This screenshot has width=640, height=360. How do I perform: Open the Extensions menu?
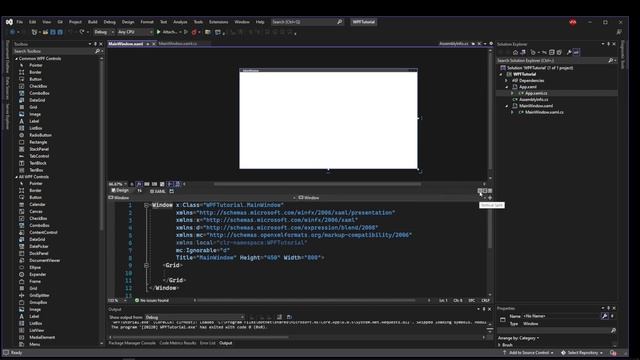pyautogui.click(x=219, y=22)
